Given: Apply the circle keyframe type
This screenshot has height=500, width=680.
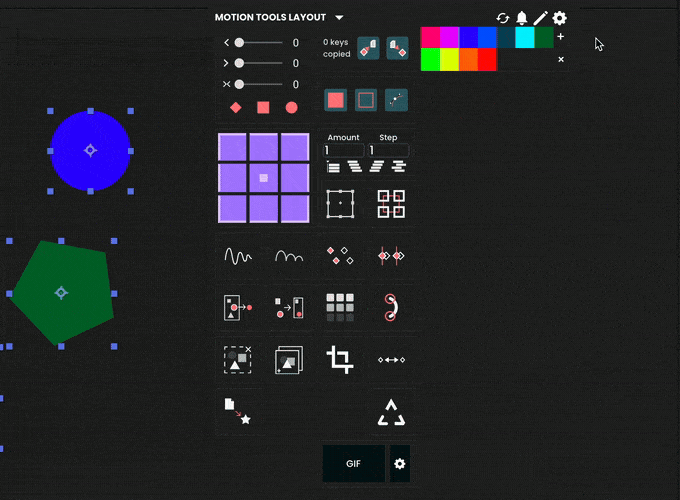Looking at the screenshot, I should tap(291, 108).
